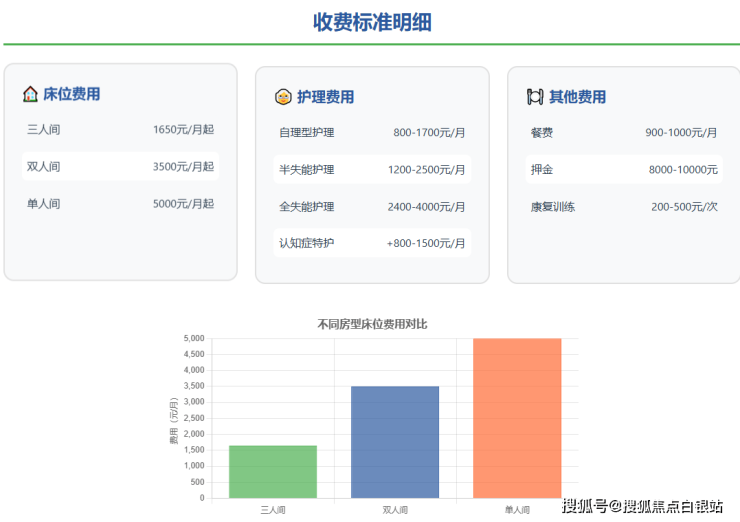Click the orange 单人间 bar in chart
This screenshot has height=522, width=740.
pos(517,418)
